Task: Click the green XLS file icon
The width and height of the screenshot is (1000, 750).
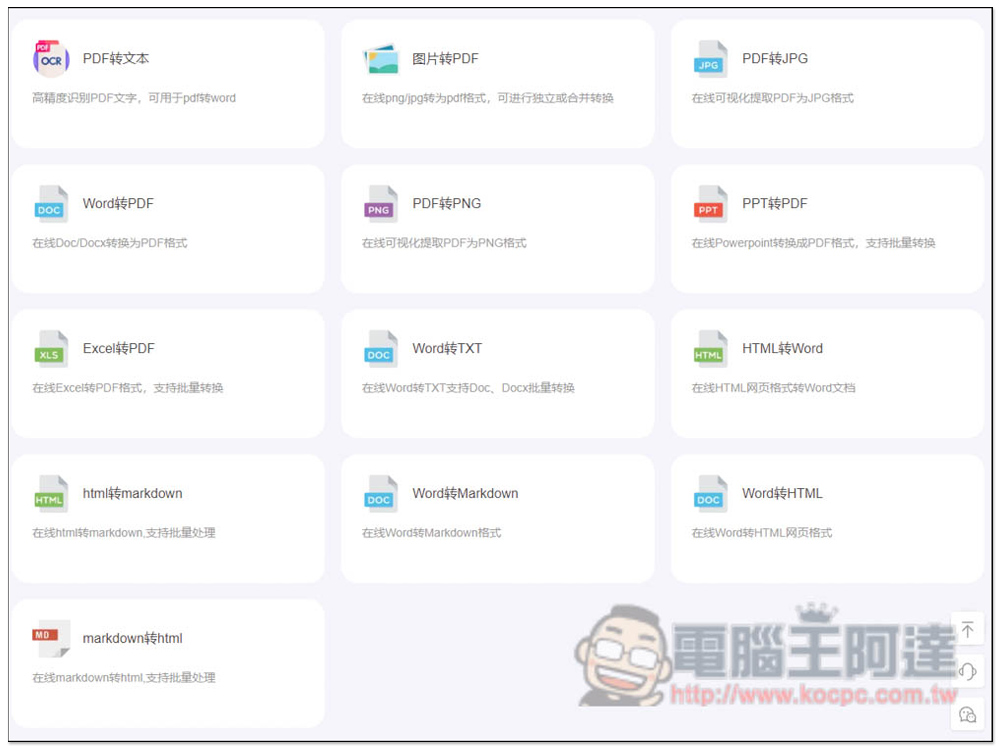Action: [50, 349]
